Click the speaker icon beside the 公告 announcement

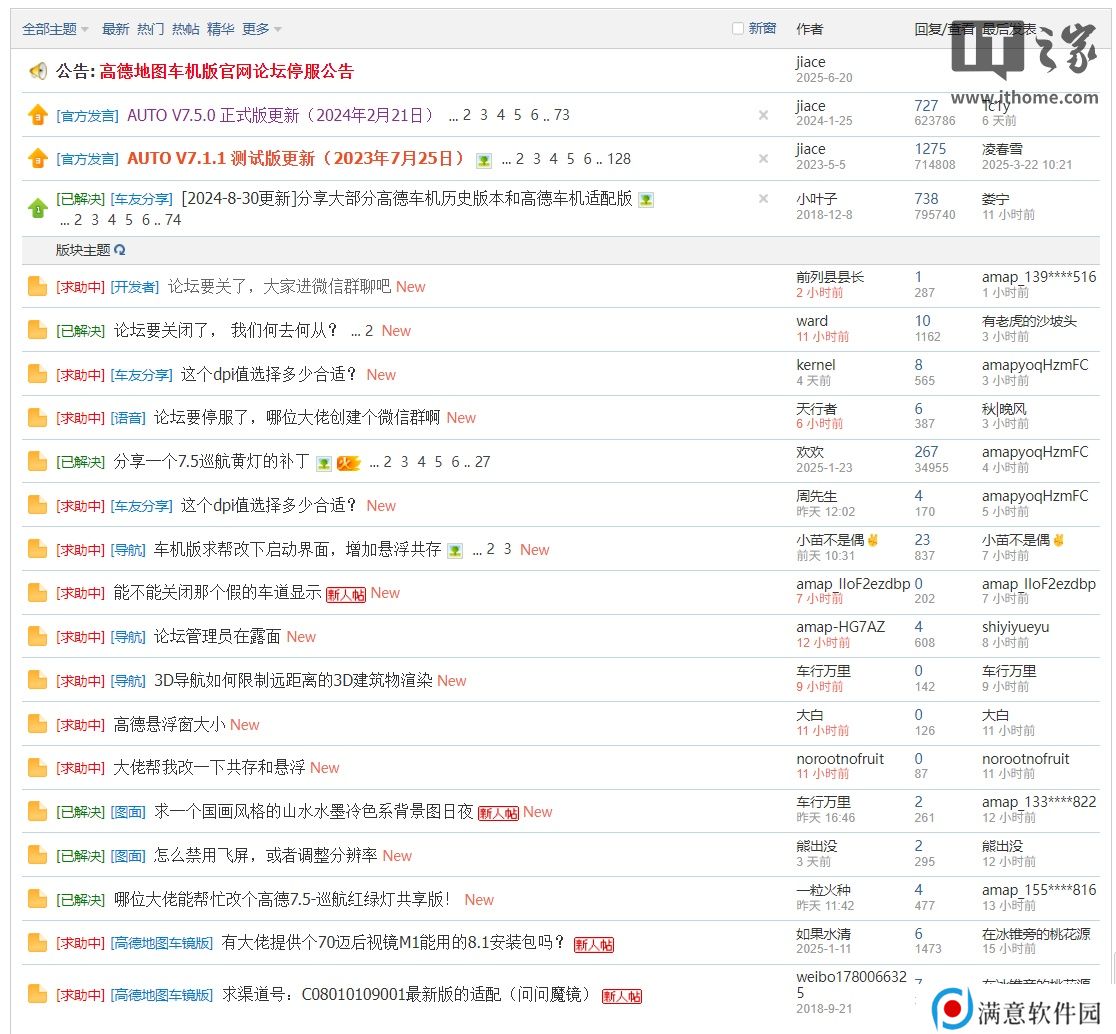click(x=38, y=71)
